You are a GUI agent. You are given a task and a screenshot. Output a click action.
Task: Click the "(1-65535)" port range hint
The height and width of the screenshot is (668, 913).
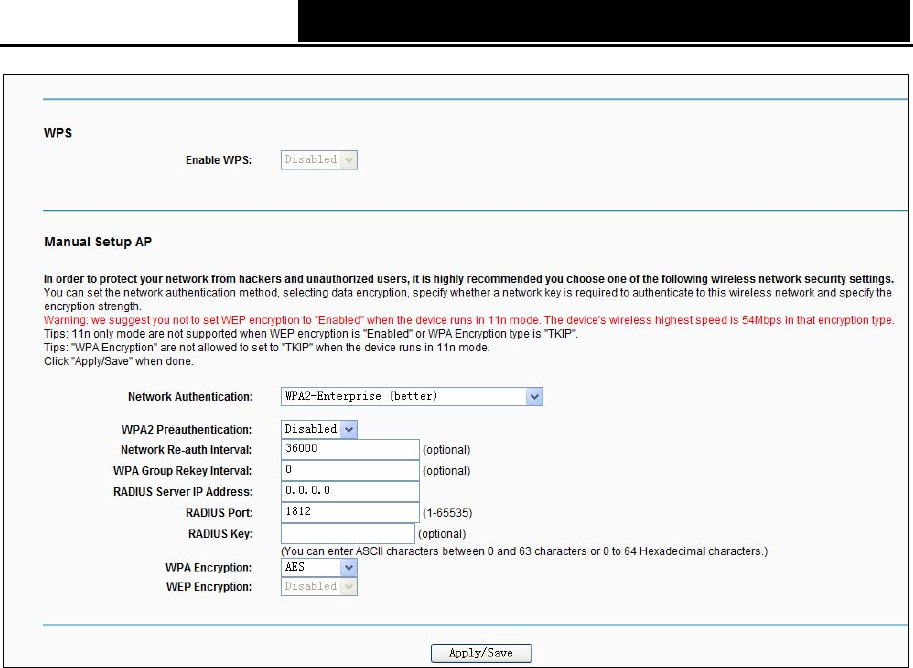pyautogui.click(x=447, y=513)
